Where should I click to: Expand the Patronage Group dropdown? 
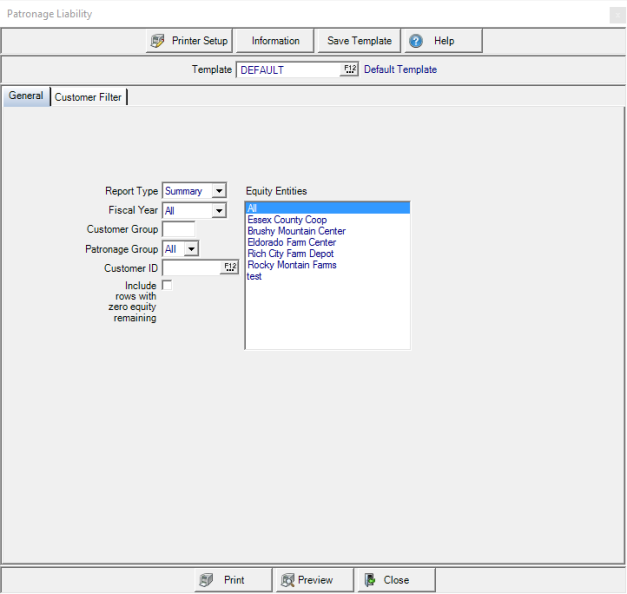point(191,249)
